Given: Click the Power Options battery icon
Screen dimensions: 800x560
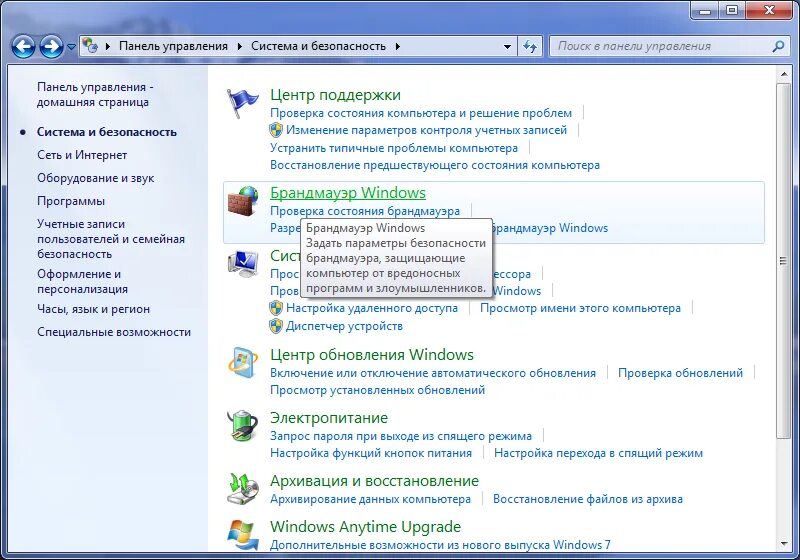Looking at the screenshot, I should click(x=243, y=425).
